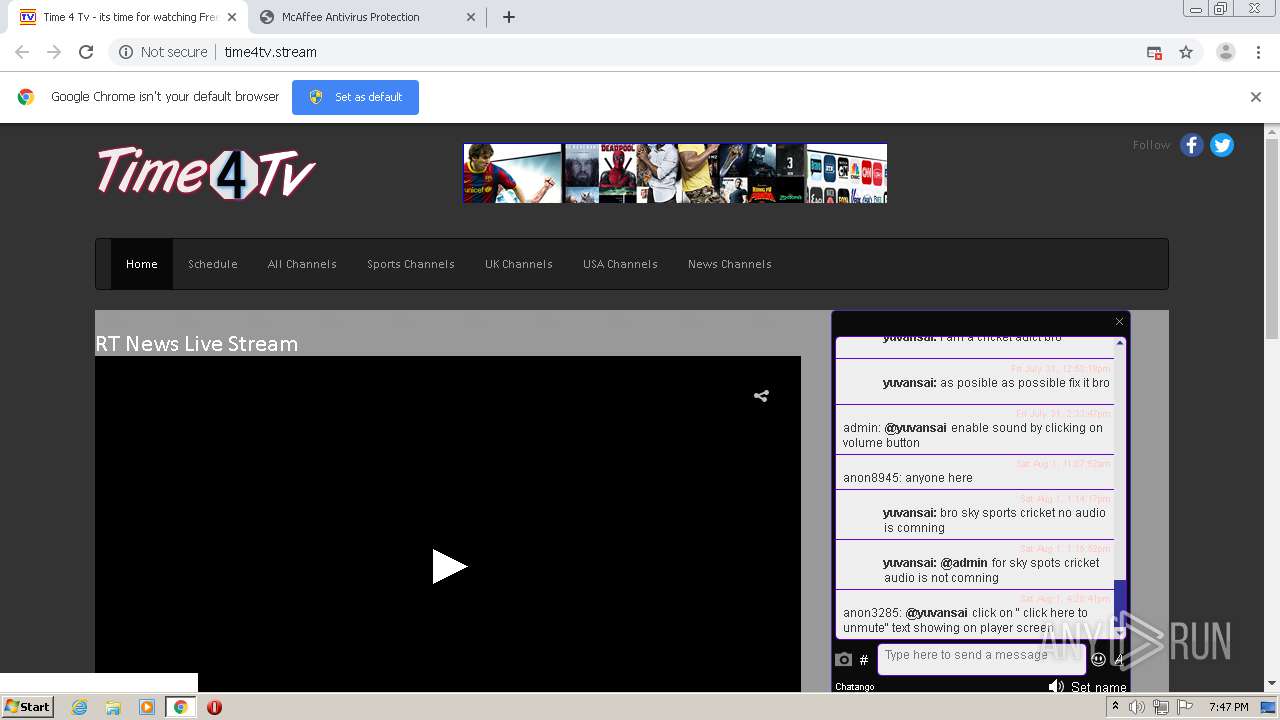Open the Sports Channels menu
Viewport: 1280px width, 720px height.
coord(411,264)
